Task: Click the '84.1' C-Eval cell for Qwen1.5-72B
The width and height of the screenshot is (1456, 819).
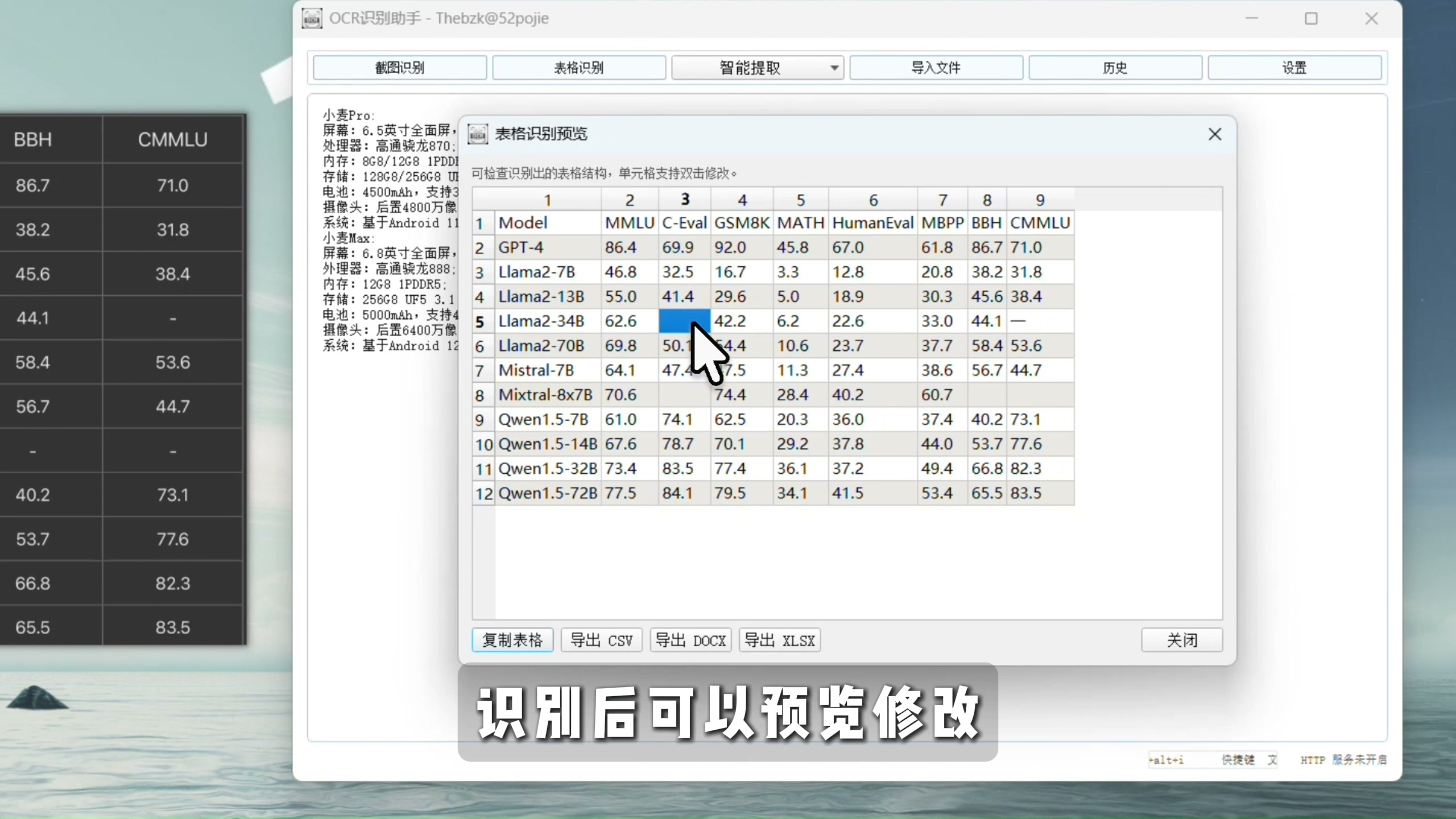Action: [685, 493]
